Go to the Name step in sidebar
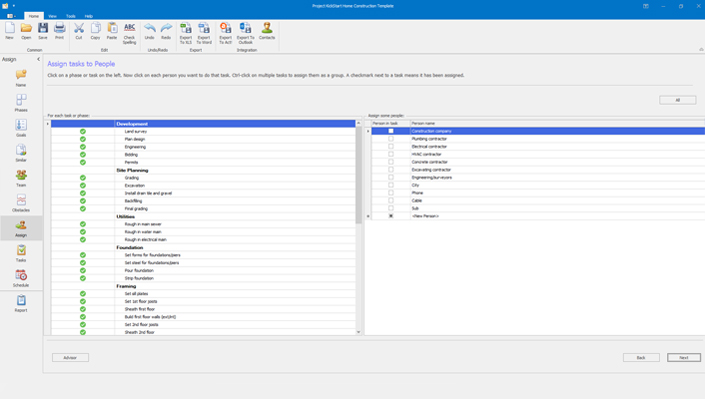Screen dimensions: 705x399 click(21, 78)
